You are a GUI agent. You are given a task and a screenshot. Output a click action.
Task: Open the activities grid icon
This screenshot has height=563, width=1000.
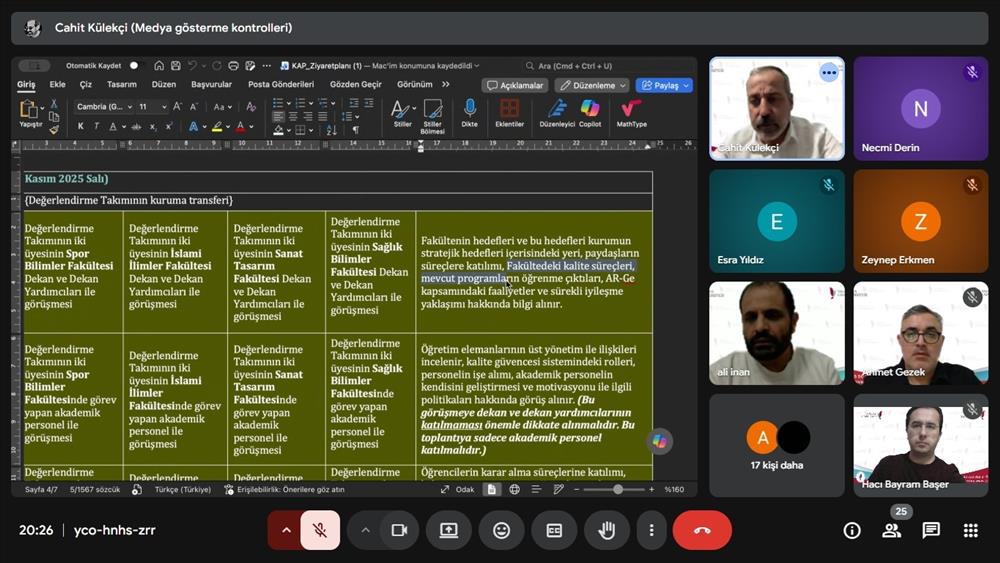click(970, 530)
